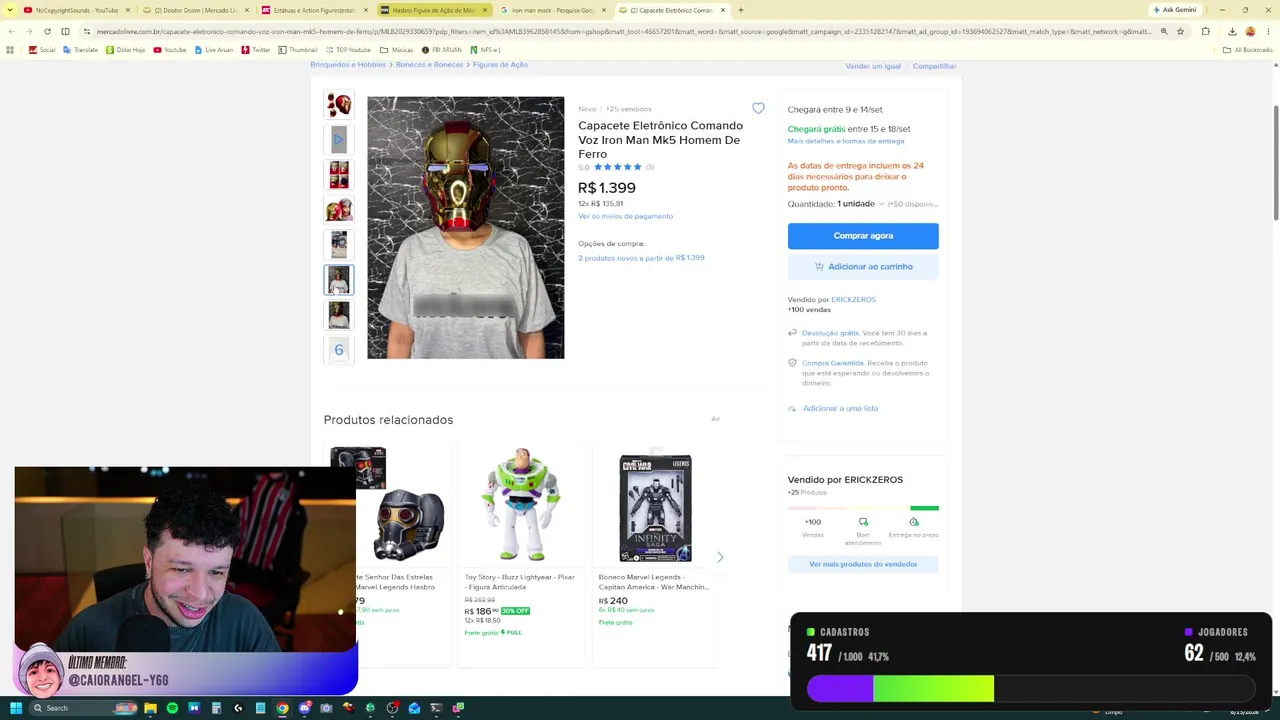Reload the current page
The width and height of the screenshot is (1280, 720).
[x=47, y=31]
